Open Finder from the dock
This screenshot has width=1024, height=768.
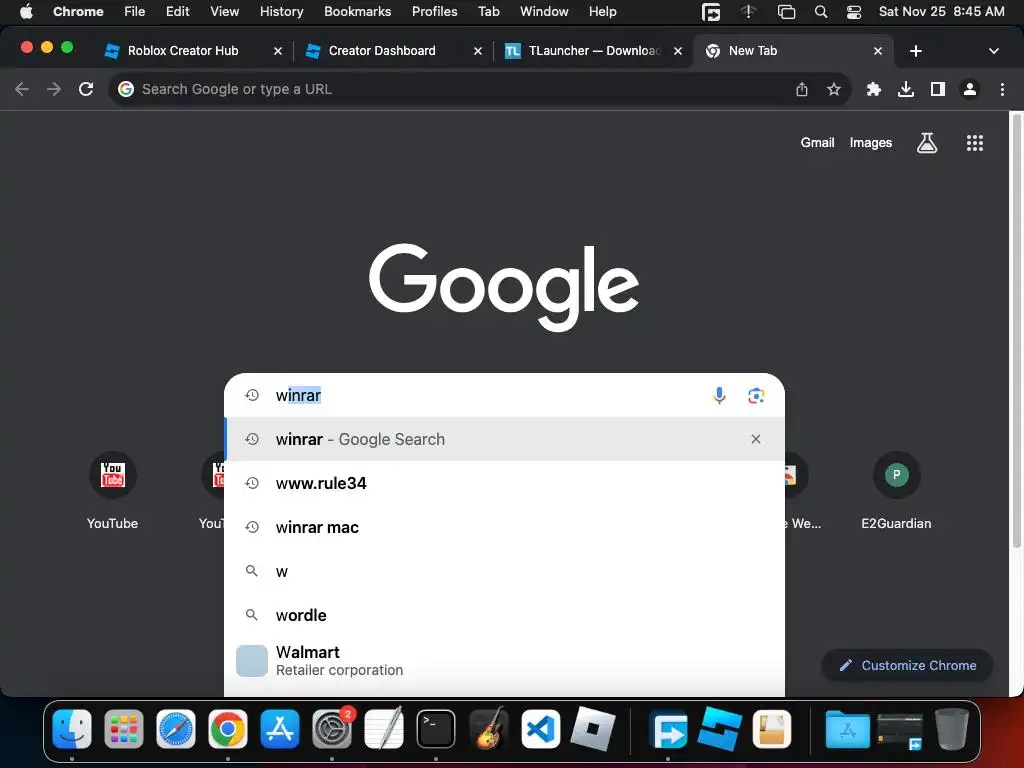tap(72, 729)
